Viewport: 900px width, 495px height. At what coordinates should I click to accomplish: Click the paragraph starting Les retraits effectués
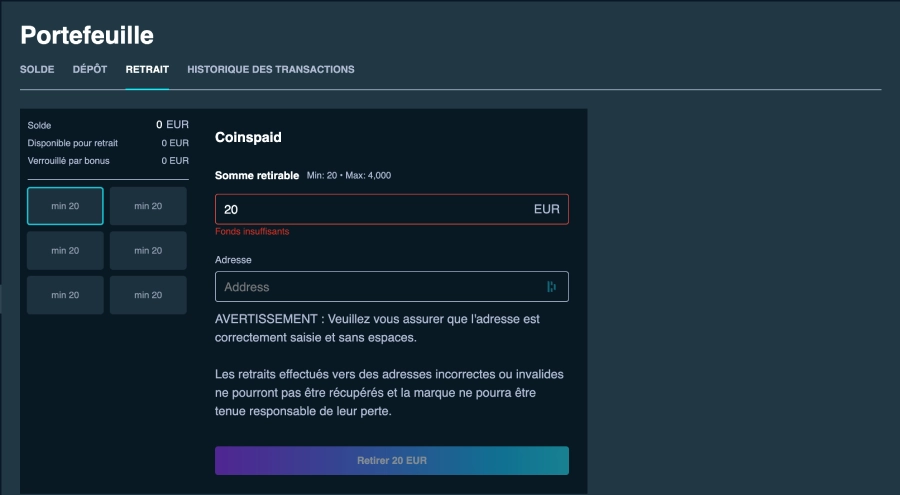click(x=389, y=393)
